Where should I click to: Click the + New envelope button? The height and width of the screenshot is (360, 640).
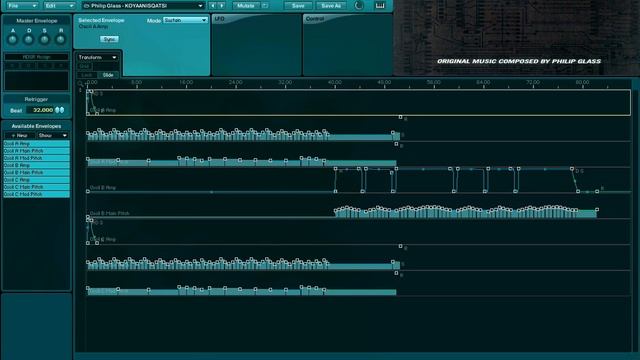19,136
